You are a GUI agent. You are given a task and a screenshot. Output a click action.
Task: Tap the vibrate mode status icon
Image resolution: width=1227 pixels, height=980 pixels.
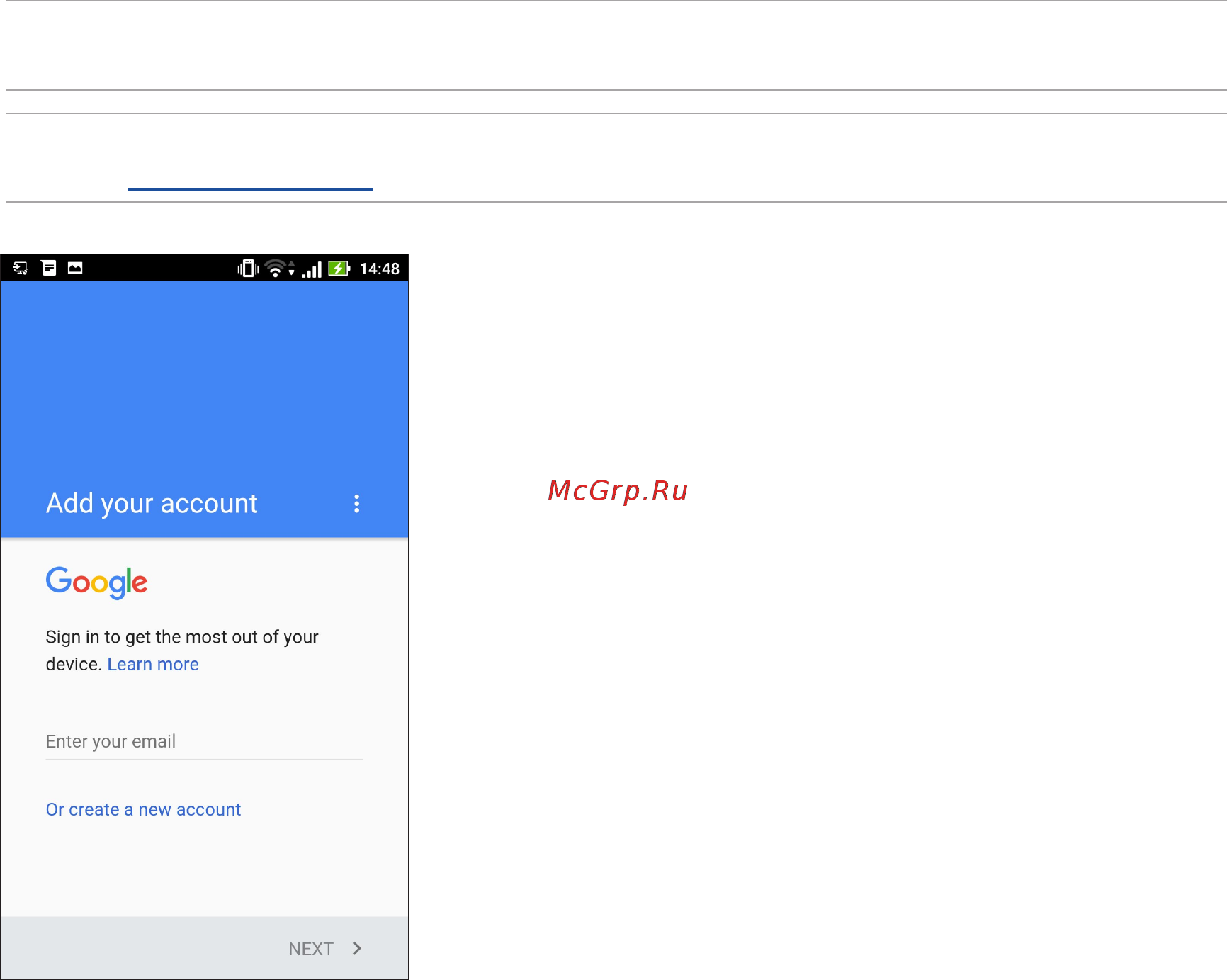point(248,269)
